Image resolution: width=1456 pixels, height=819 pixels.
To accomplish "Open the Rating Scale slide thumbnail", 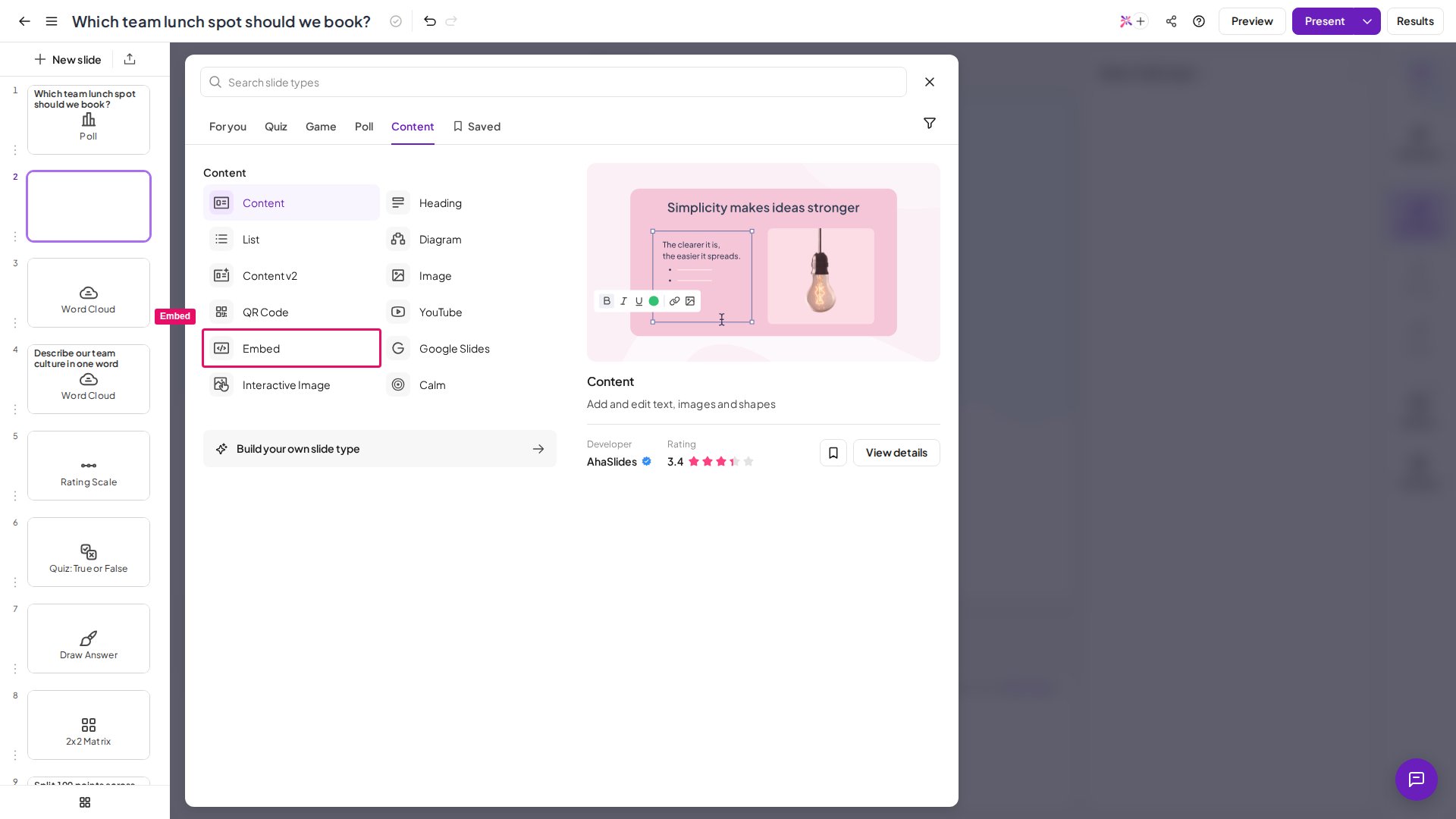I will click(x=89, y=466).
